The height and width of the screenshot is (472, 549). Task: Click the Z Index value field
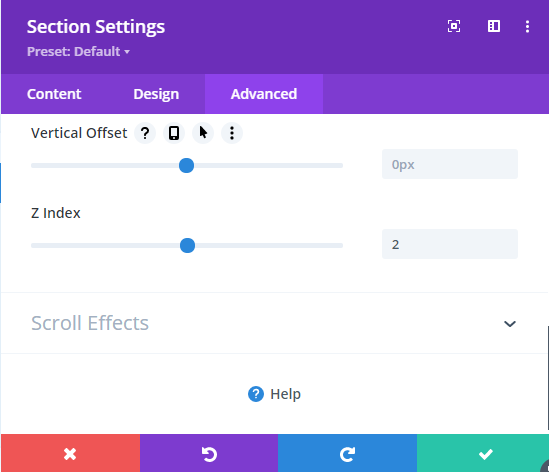(x=450, y=244)
